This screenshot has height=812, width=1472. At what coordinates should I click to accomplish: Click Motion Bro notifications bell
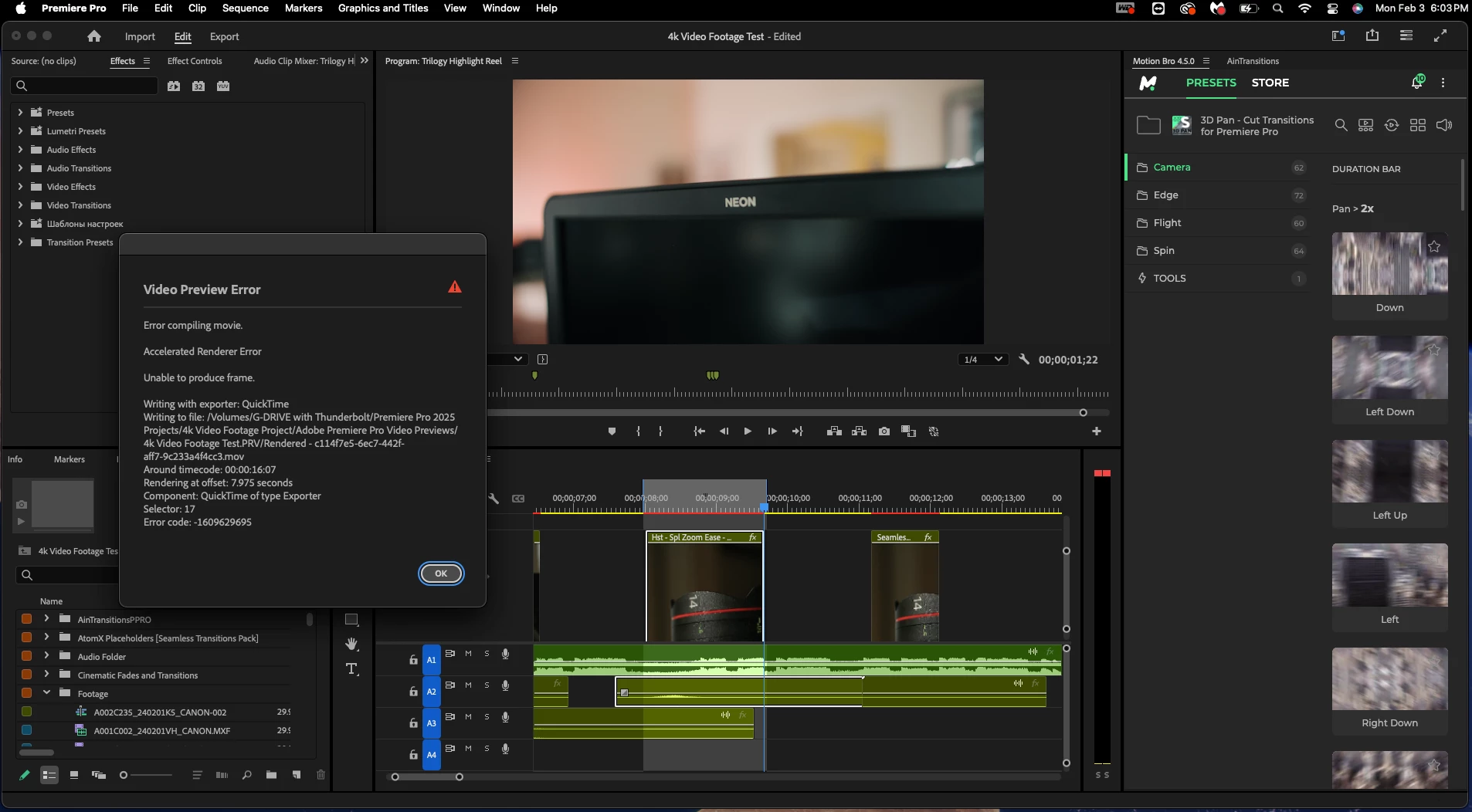(x=1418, y=82)
